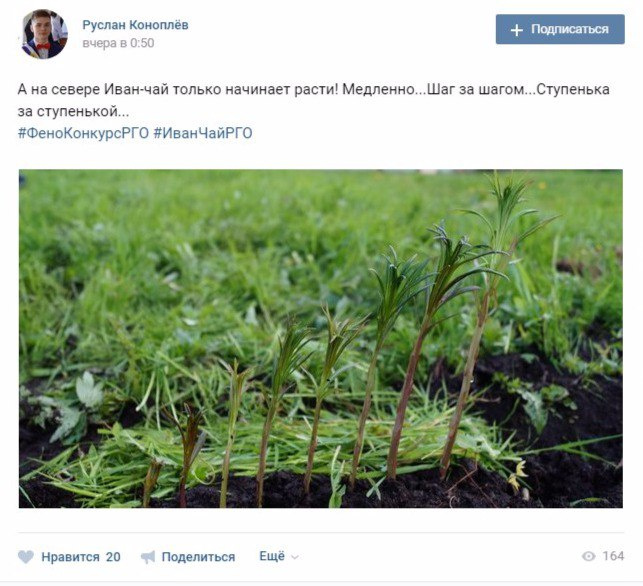Click the like count number 20

pyautogui.click(x=113, y=556)
